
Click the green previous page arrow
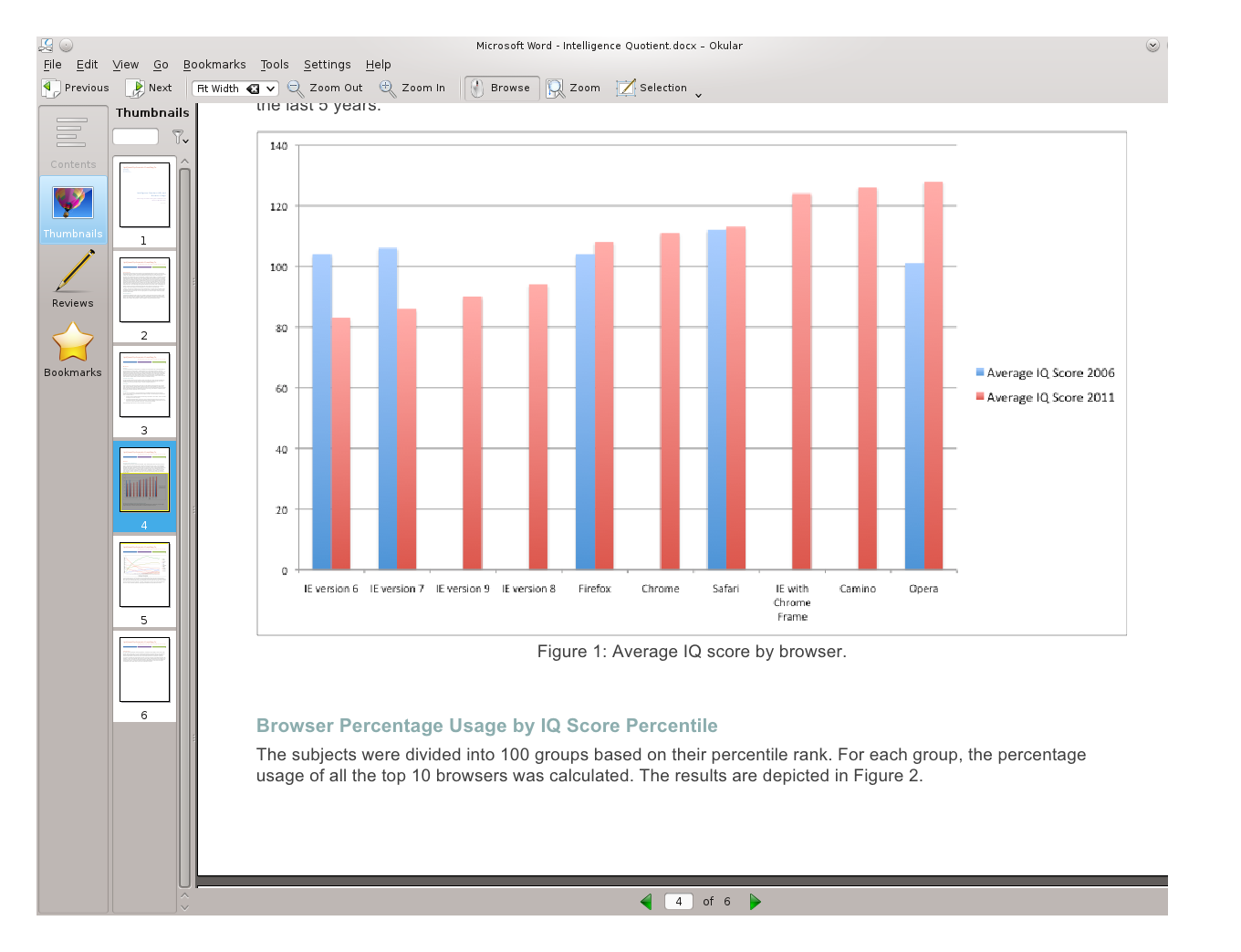(x=646, y=902)
